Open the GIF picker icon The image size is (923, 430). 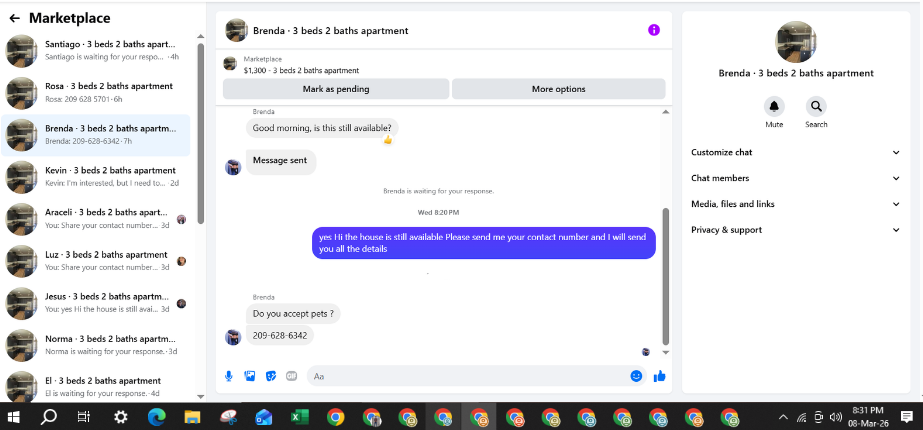[291, 376]
